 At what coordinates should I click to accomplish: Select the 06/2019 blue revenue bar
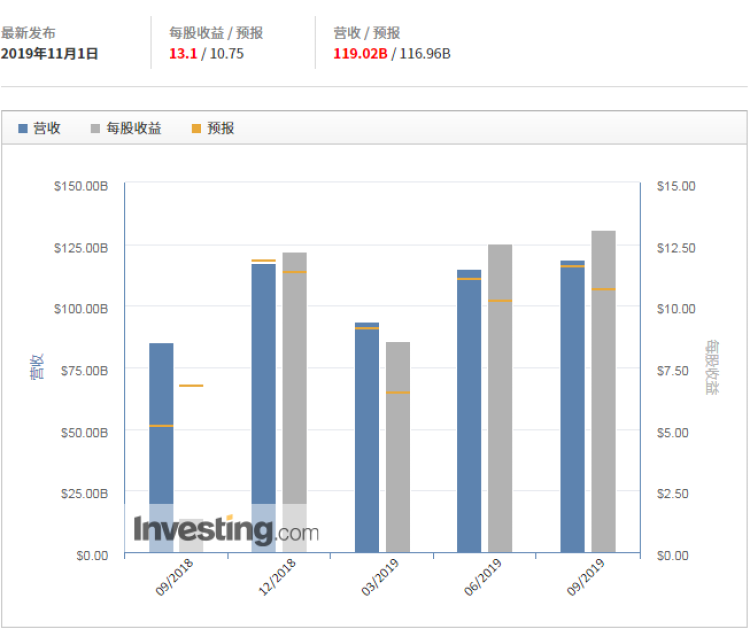click(x=469, y=411)
